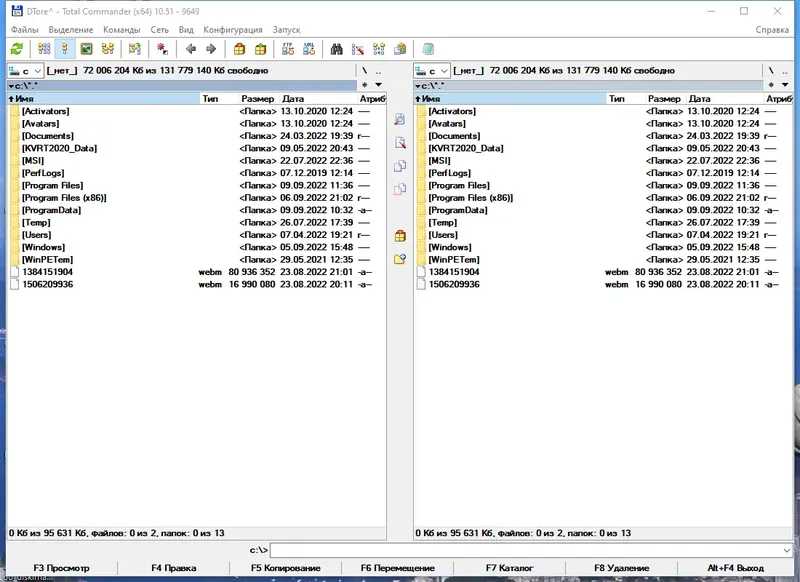Open the directory tree toolbar icon
This screenshot has height=582, width=800.
[x=108, y=46]
